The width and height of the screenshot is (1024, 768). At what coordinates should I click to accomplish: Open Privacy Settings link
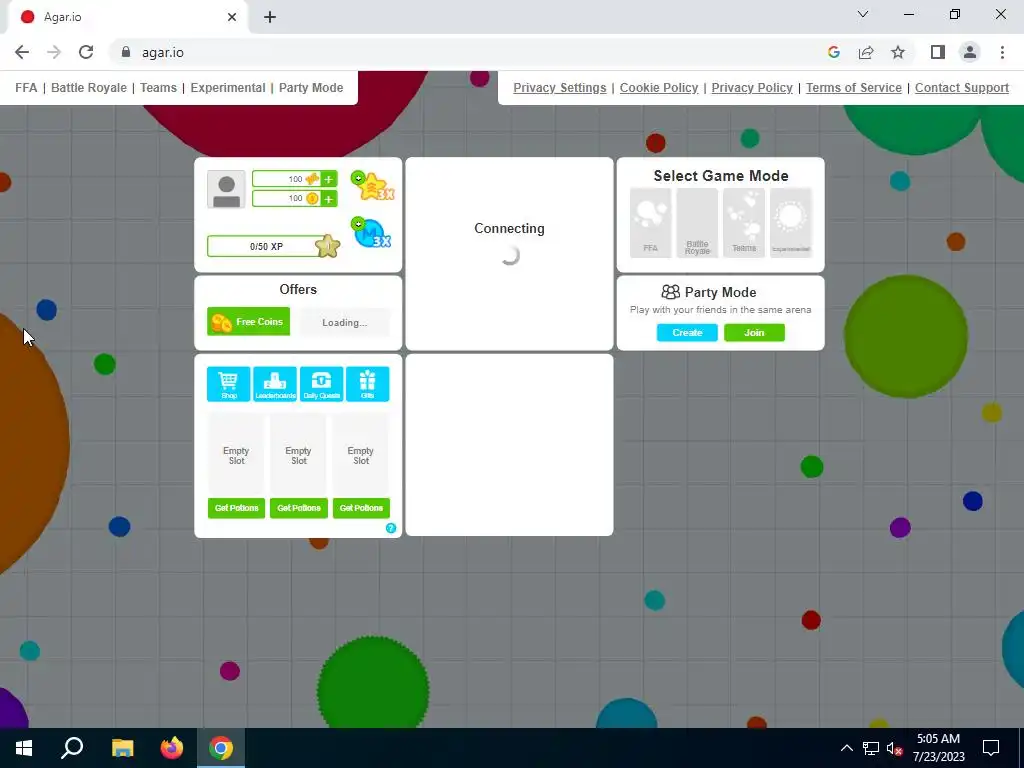point(560,88)
